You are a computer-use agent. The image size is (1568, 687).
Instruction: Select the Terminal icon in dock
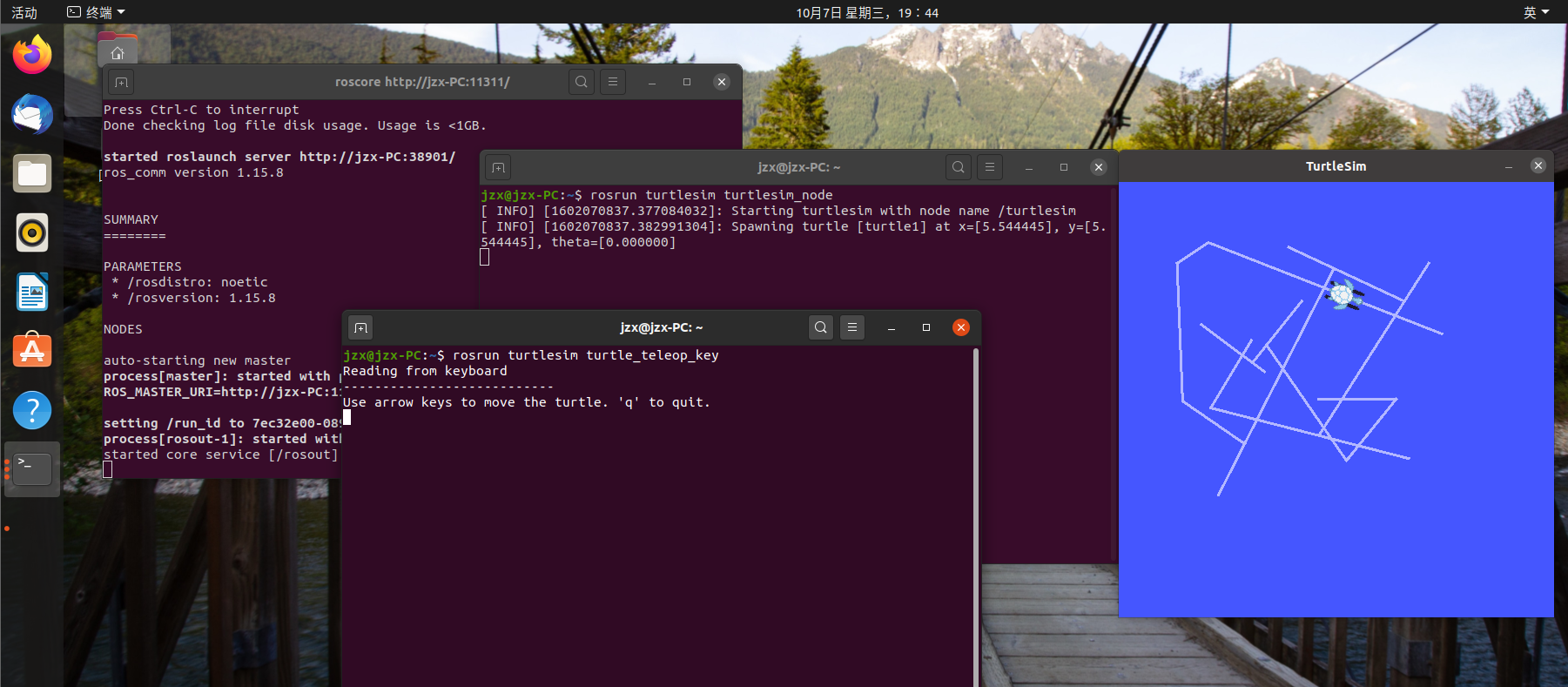pyautogui.click(x=32, y=469)
